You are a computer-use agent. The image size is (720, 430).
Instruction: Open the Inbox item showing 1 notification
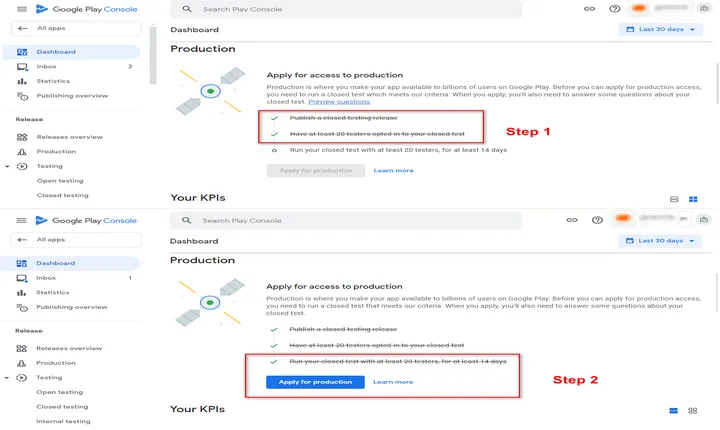[71, 278]
